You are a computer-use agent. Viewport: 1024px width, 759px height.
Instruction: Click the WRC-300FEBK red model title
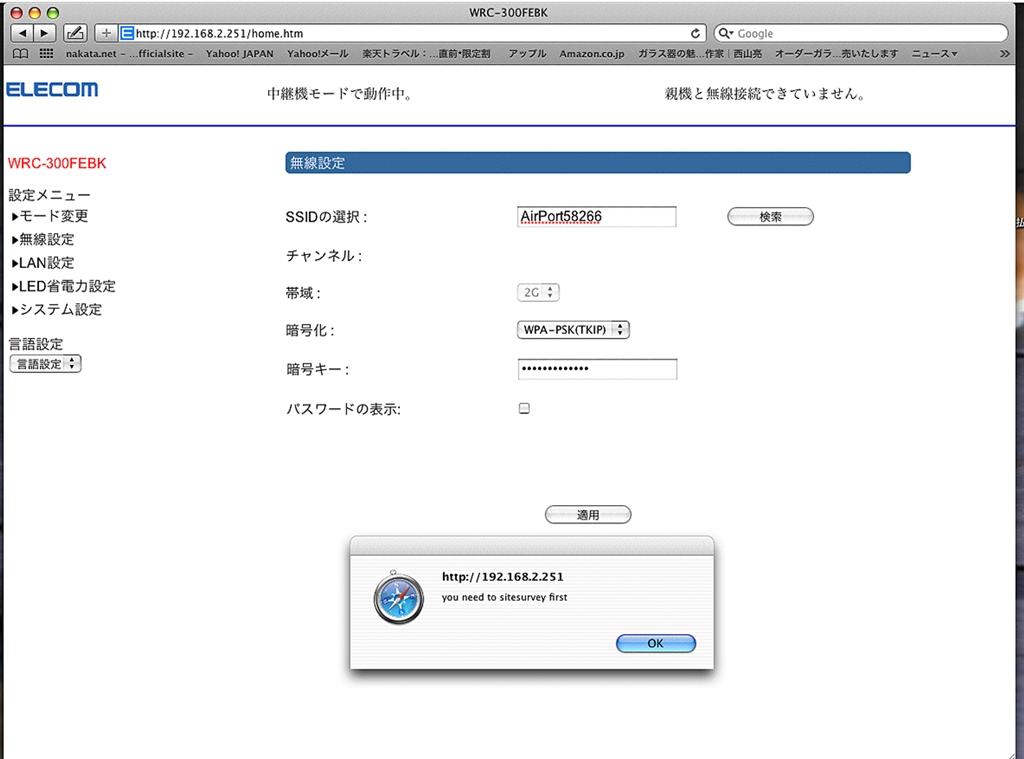coord(57,163)
